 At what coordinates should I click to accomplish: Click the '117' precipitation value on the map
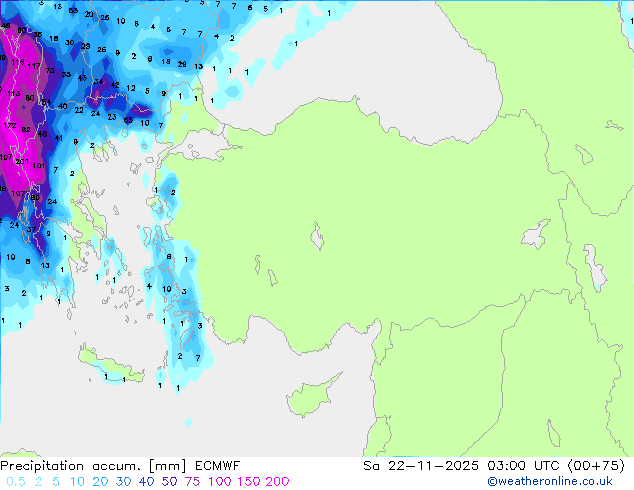34,66
